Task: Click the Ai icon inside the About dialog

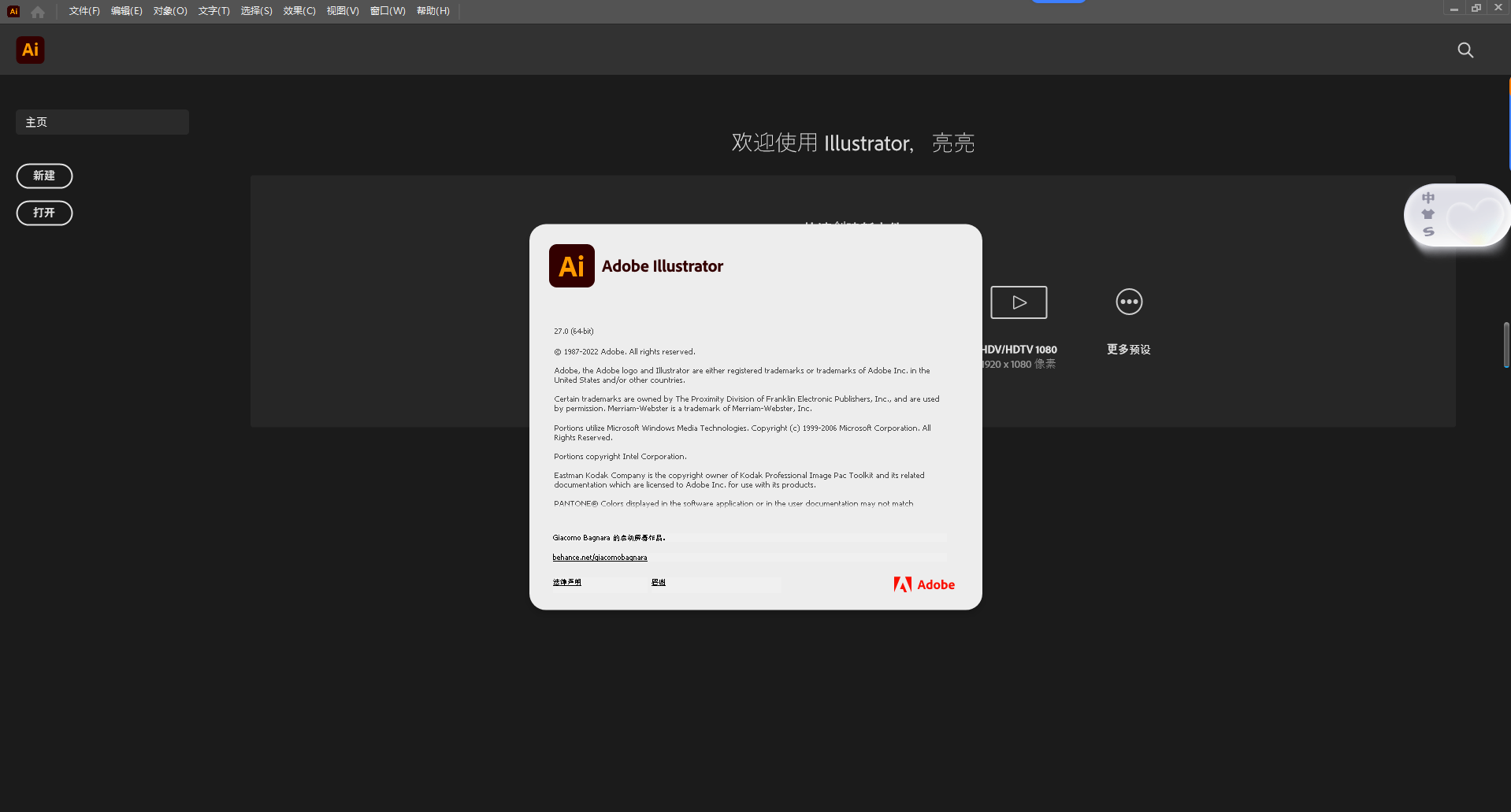Action: [571, 265]
